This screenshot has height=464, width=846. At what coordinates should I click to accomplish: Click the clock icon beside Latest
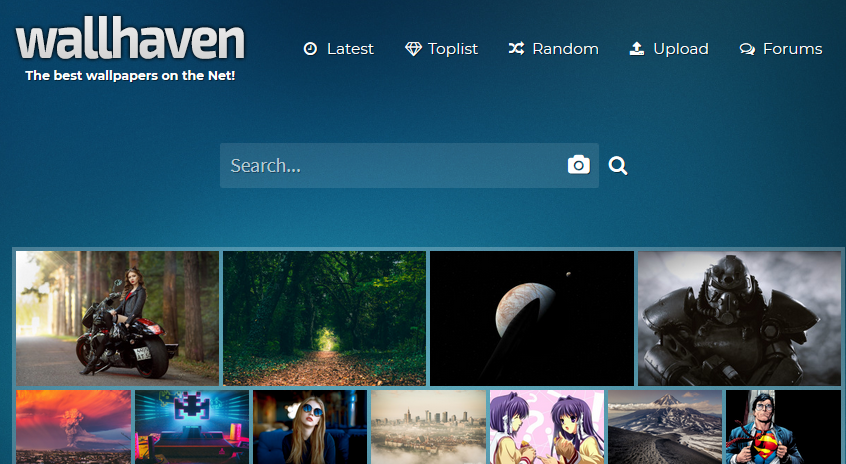pyautogui.click(x=310, y=49)
